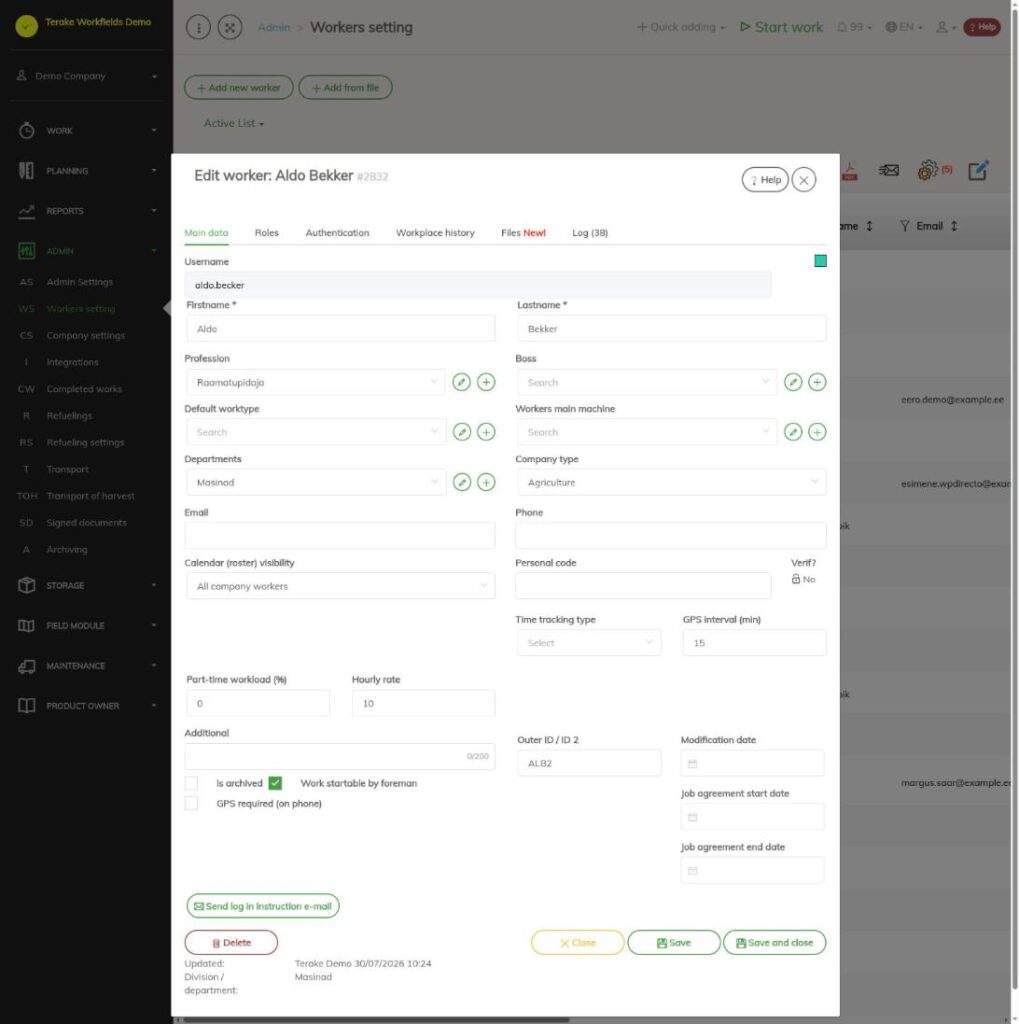Open the Workplace history tab
The image size is (1019, 1024).
click(435, 233)
